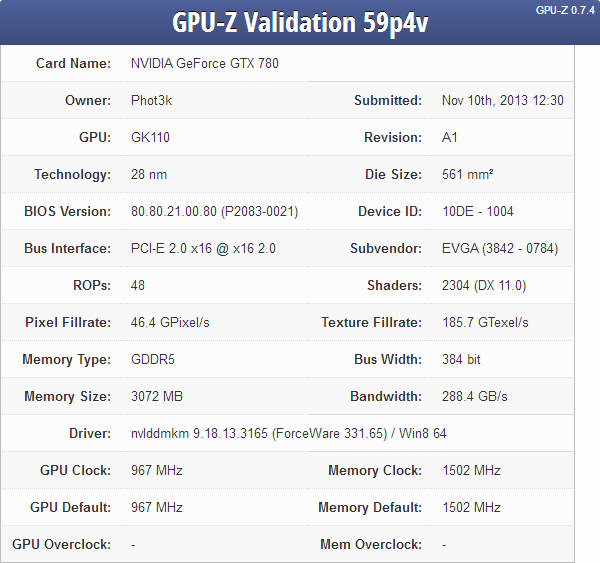This screenshot has width=600, height=563.
Task: Click the shaders value 2304 (DX 11.0)
Action: click(x=483, y=285)
